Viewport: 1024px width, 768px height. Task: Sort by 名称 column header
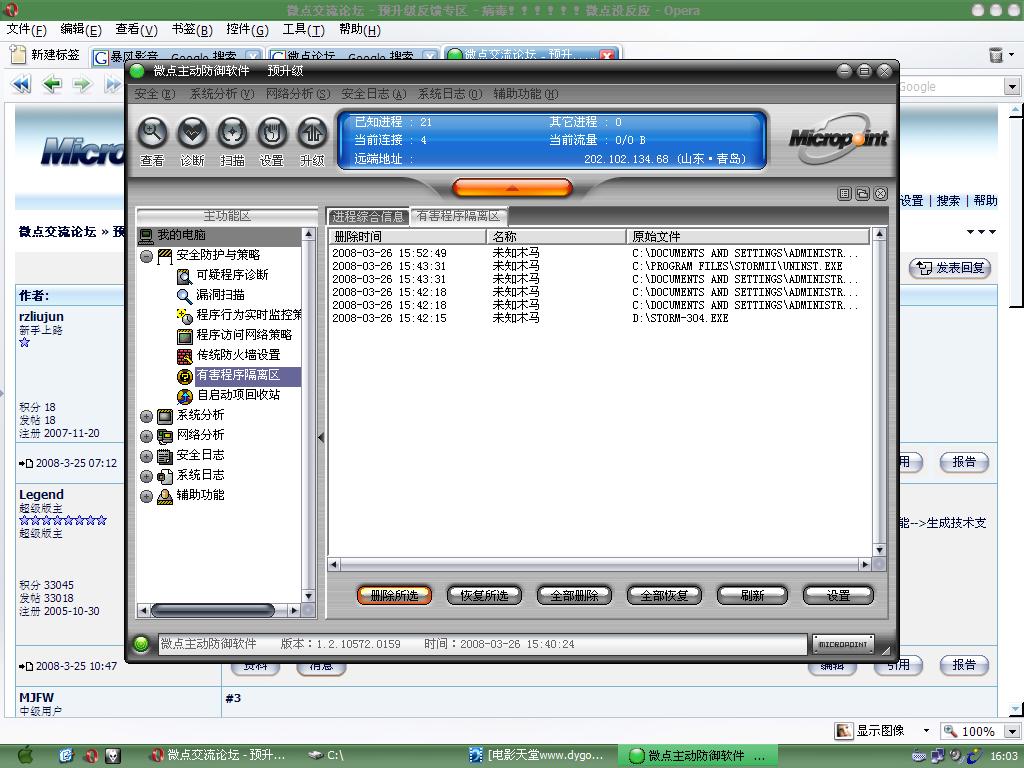tap(556, 236)
